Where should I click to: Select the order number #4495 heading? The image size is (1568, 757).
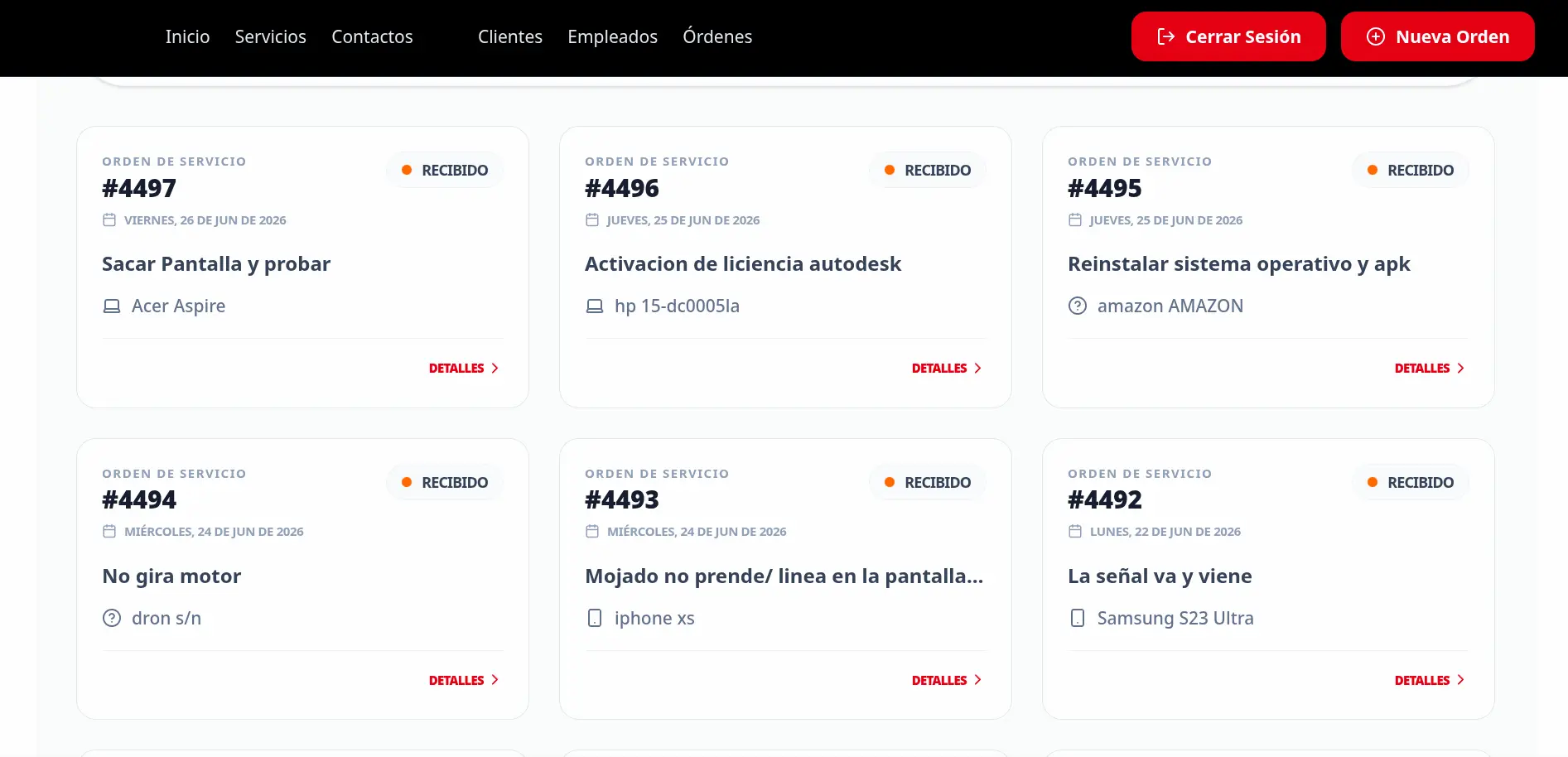click(1105, 189)
